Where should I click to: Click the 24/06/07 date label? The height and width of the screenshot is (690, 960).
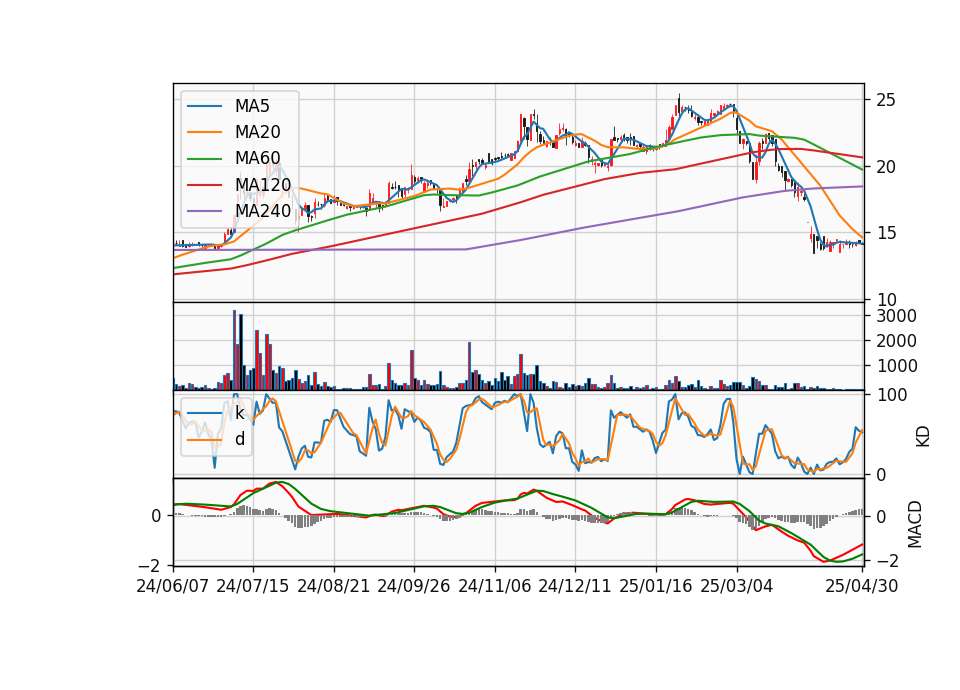pyautogui.click(x=173, y=587)
